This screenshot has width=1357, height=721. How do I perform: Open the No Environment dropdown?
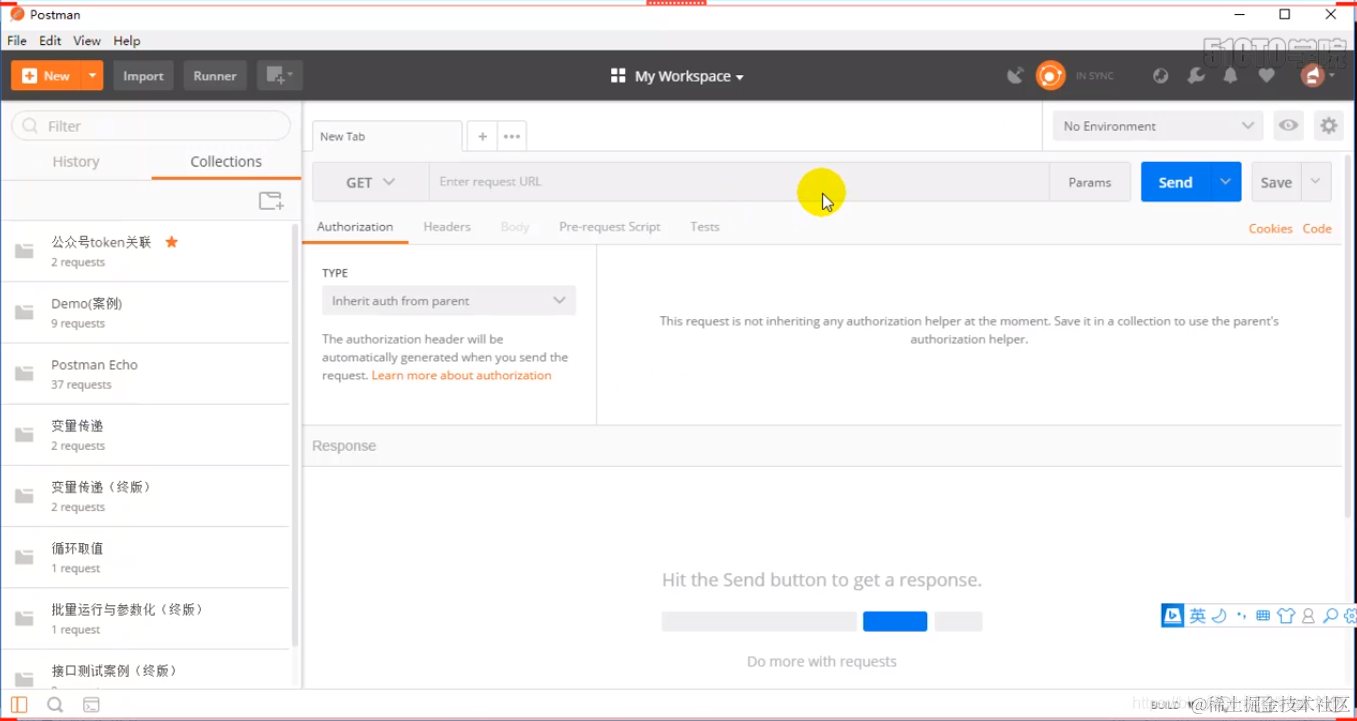click(x=1158, y=126)
